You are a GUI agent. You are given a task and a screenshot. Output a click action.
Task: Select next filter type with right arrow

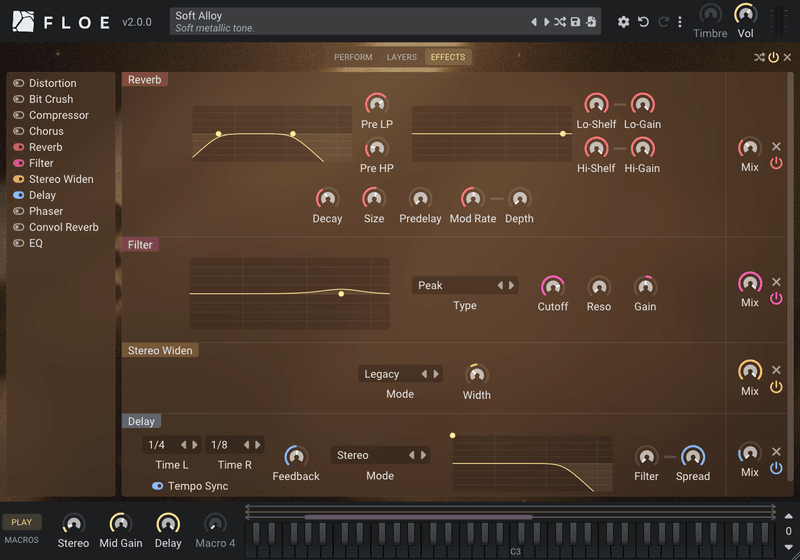511,286
